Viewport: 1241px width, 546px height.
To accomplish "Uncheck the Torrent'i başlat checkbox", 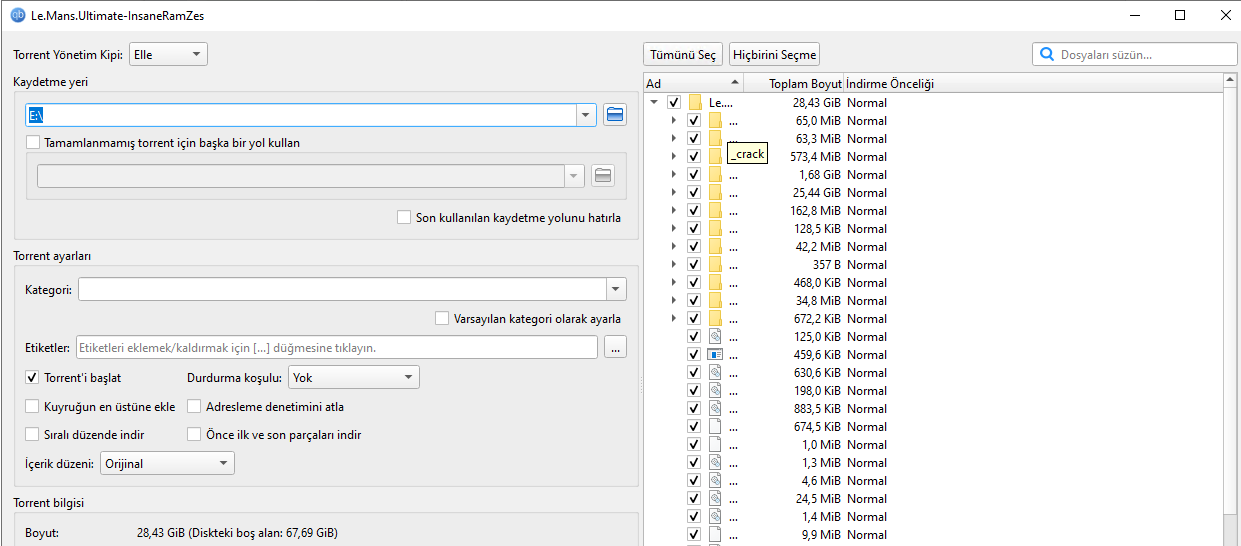I will (33, 378).
